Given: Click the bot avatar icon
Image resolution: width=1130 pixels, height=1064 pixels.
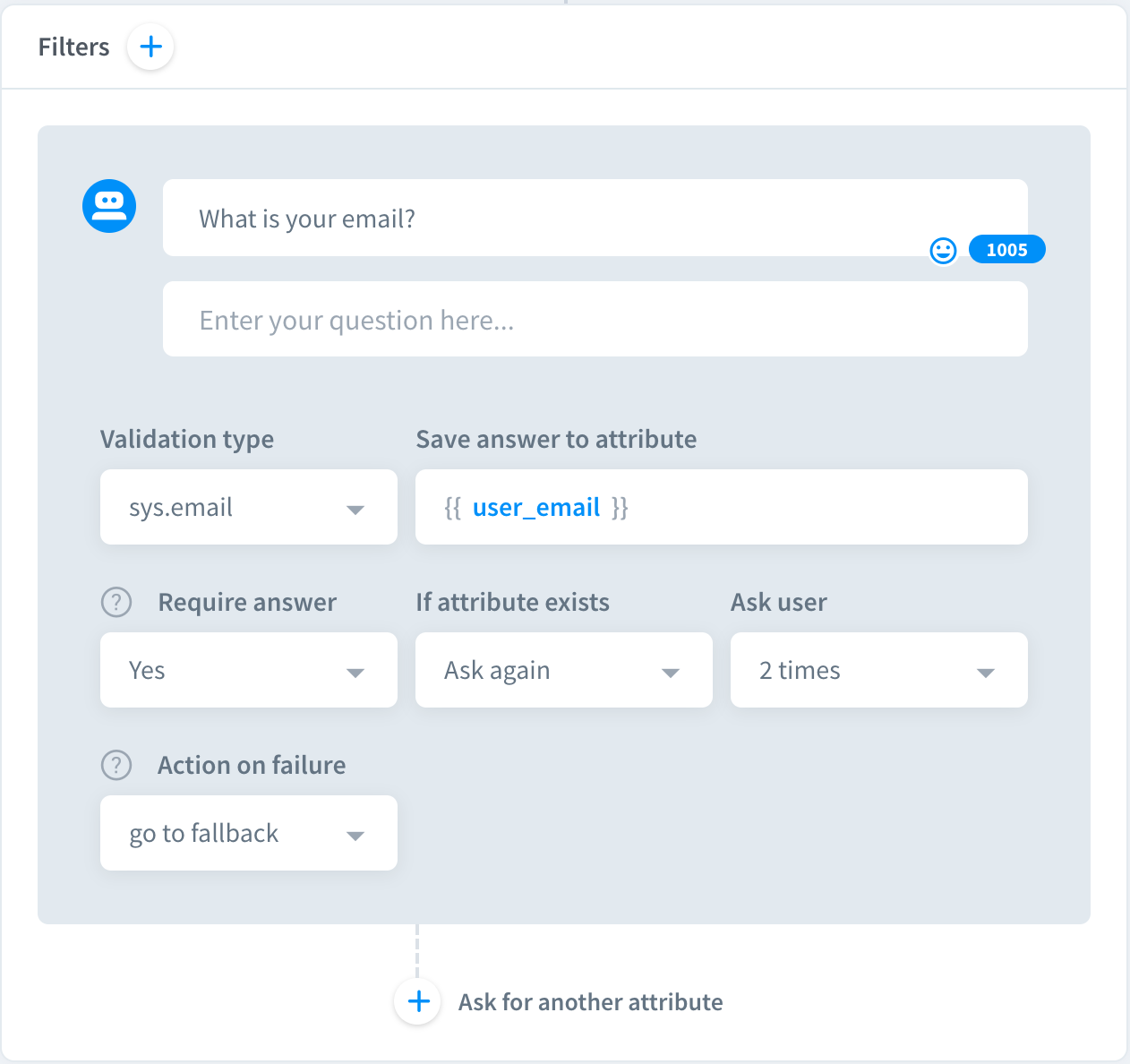Looking at the screenshot, I should click(x=109, y=206).
